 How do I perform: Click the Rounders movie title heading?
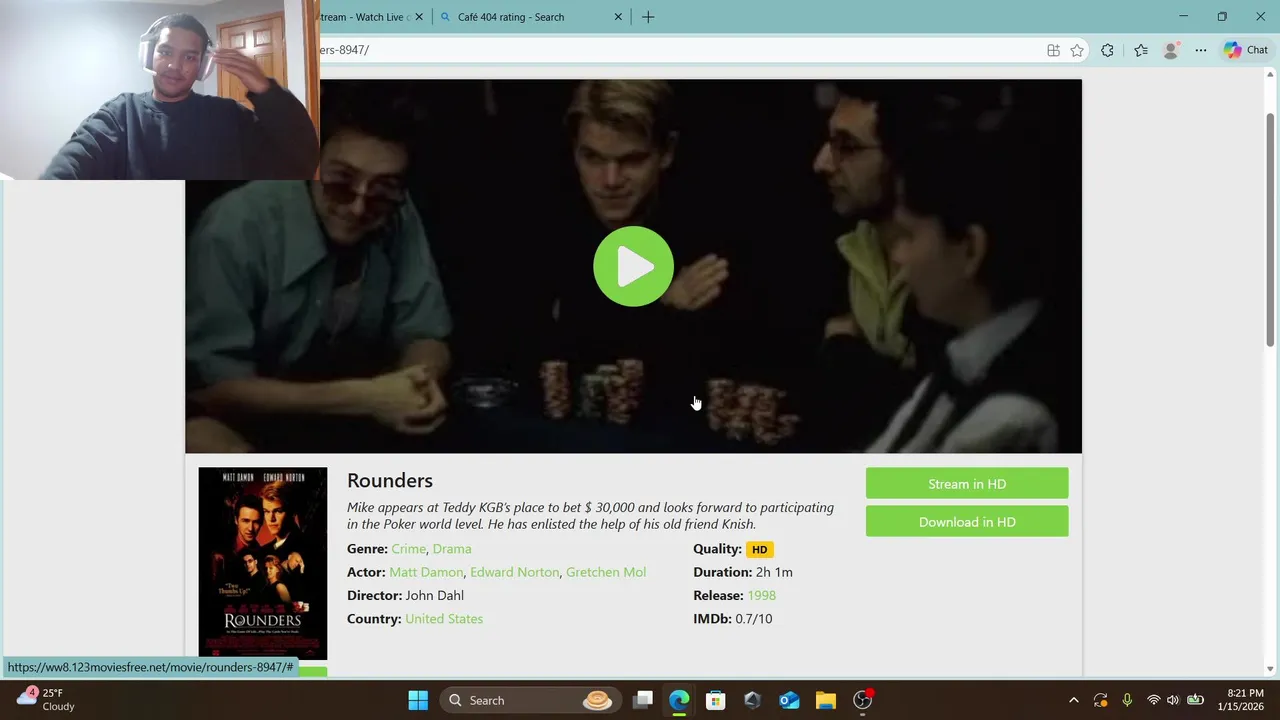(x=390, y=481)
